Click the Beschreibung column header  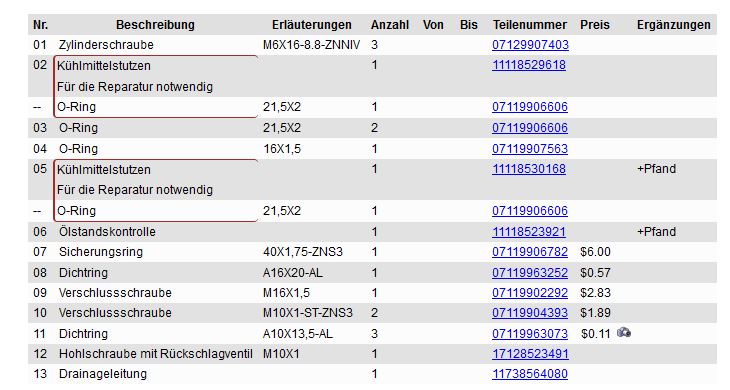pos(155,25)
